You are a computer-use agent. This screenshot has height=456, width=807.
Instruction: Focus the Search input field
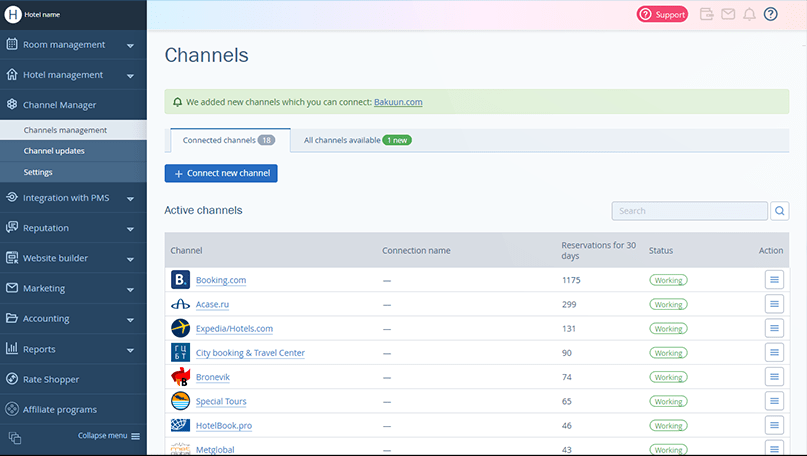[x=690, y=211]
